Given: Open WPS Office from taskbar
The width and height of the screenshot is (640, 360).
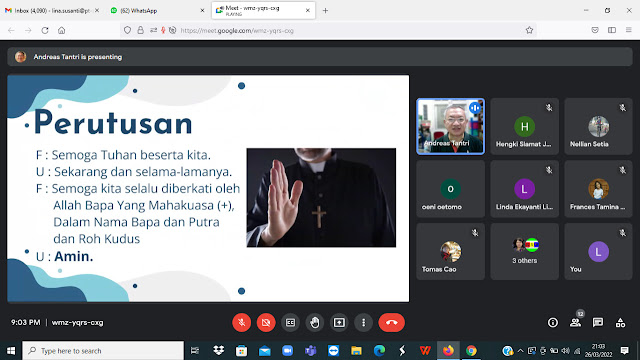Looking at the screenshot, I should [x=425, y=351].
